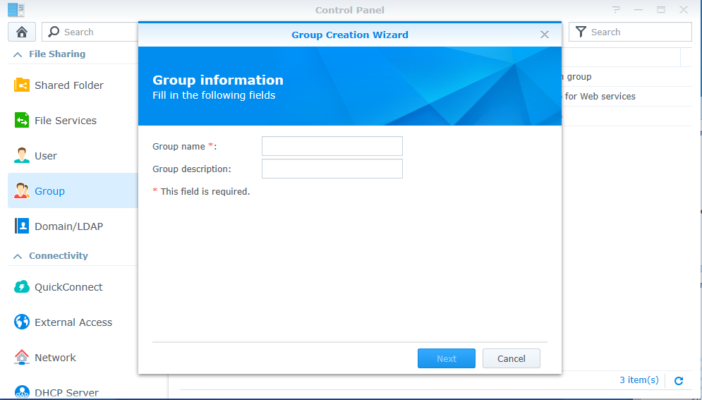
Task: Close the Group Creation Wizard dialog
Action: pos(544,34)
